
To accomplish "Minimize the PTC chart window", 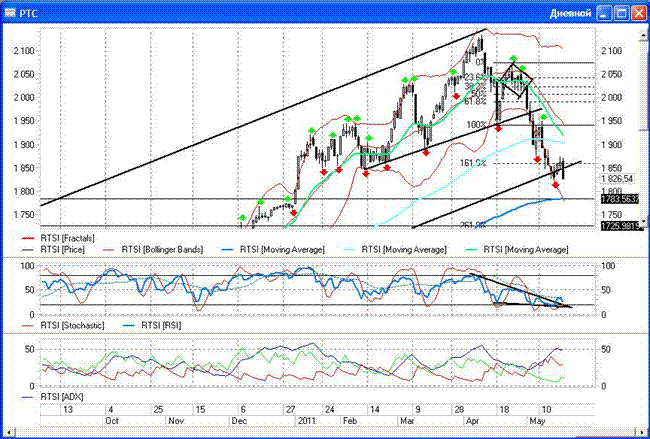I will click(x=604, y=13).
